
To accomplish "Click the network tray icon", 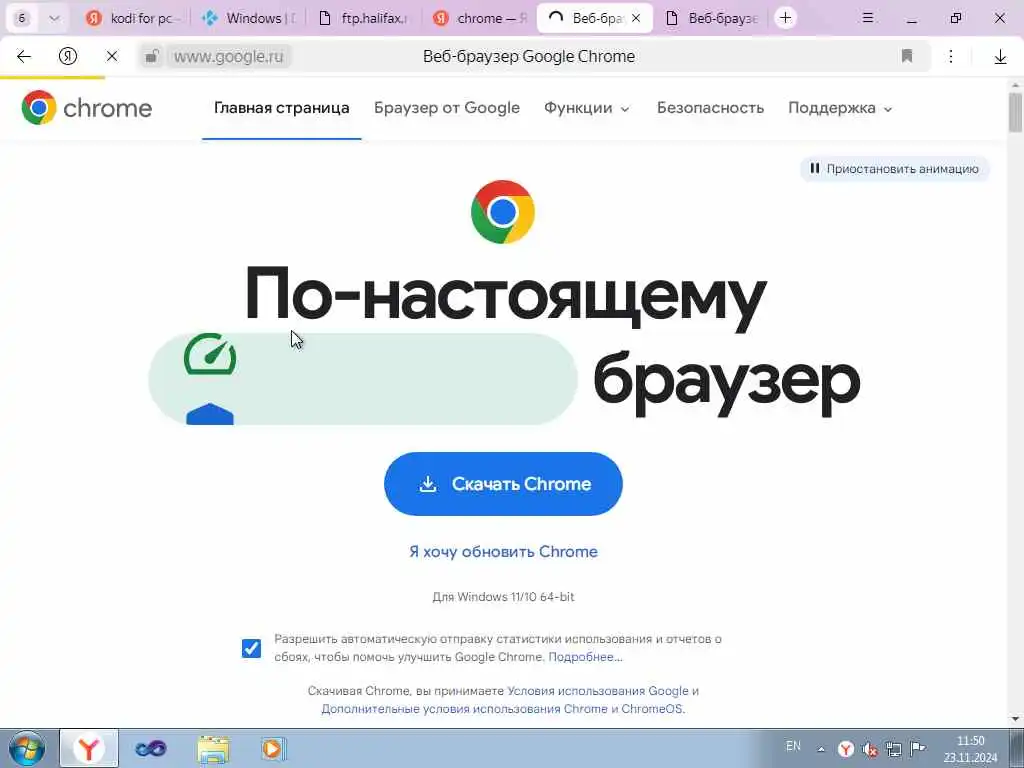I will (893, 749).
